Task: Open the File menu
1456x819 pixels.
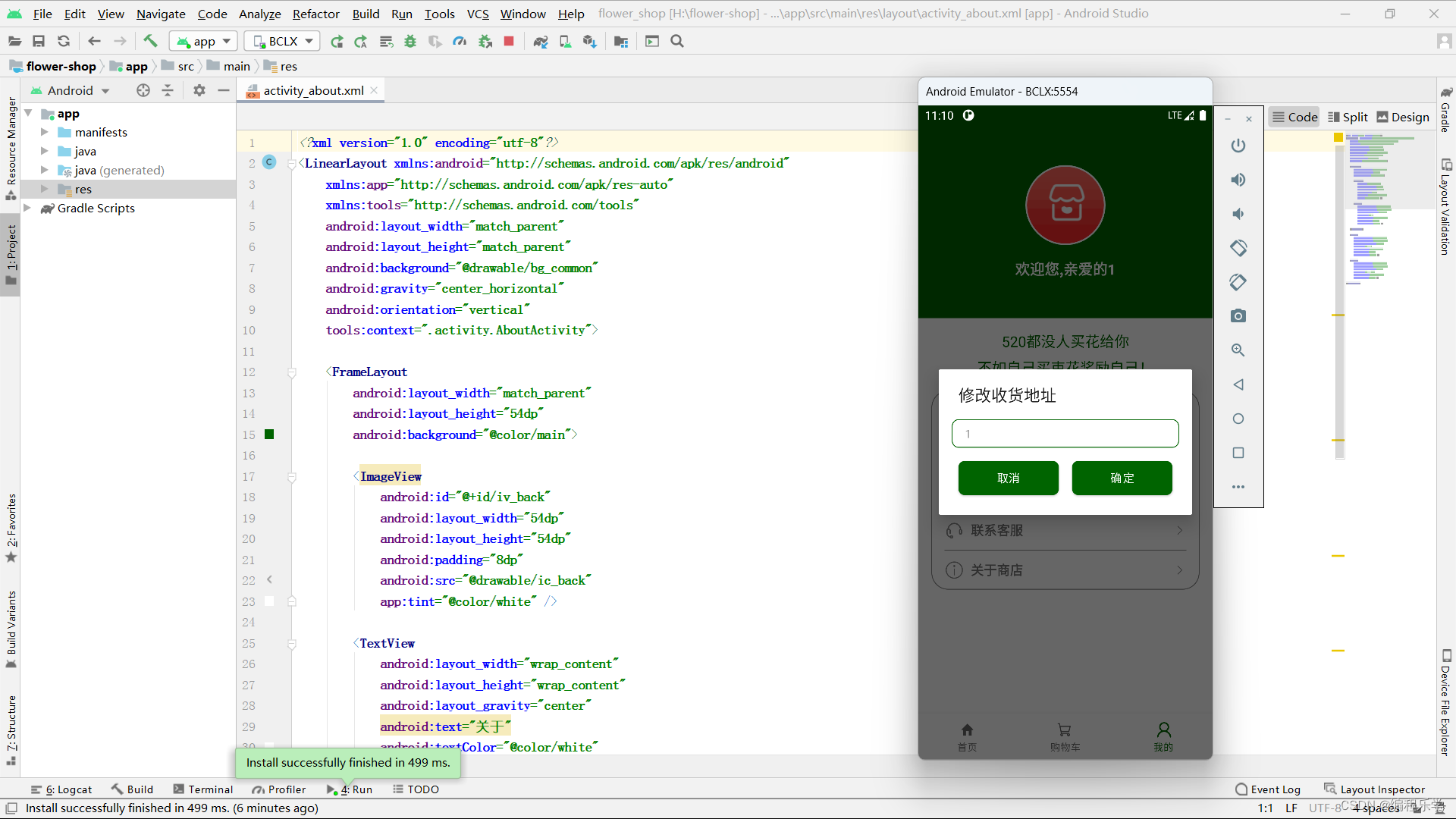Action: click(42, 14)
